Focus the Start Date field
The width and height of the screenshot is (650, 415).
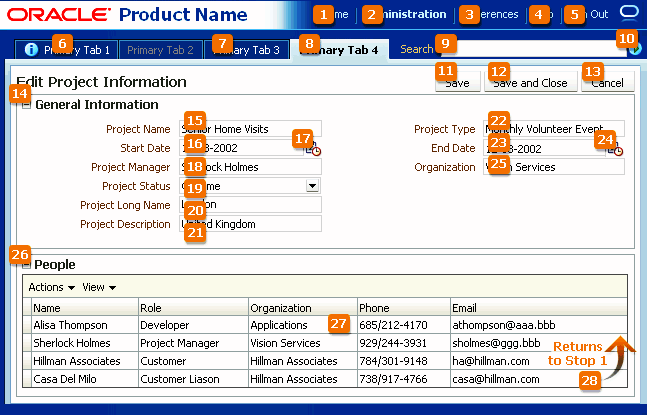pyautogui.click(x=242, y=148)
